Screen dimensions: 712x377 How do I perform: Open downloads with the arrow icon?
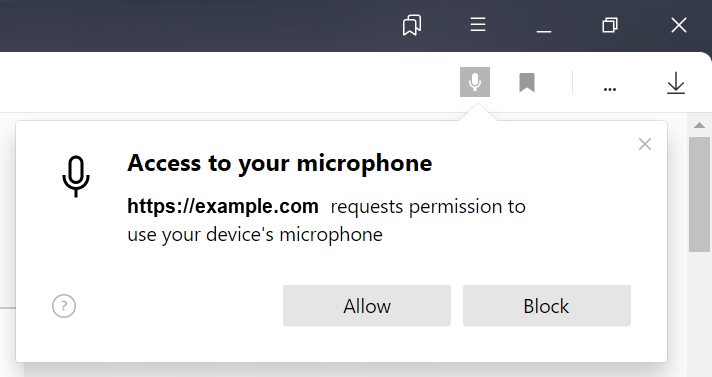coord(676,83)
